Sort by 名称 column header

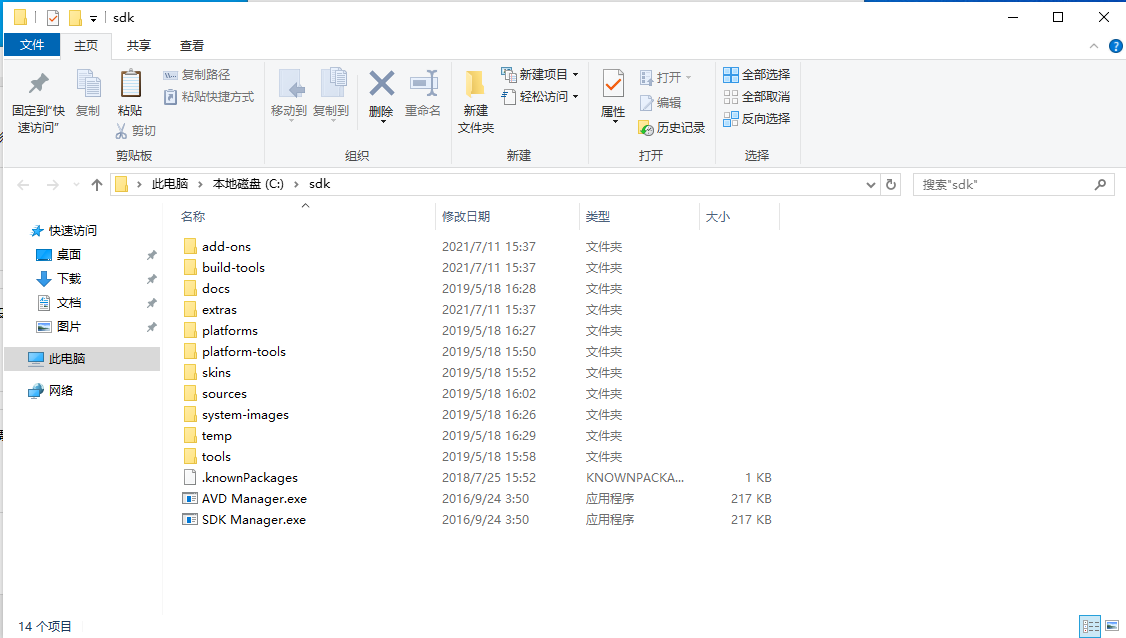(x=193, y=216)
